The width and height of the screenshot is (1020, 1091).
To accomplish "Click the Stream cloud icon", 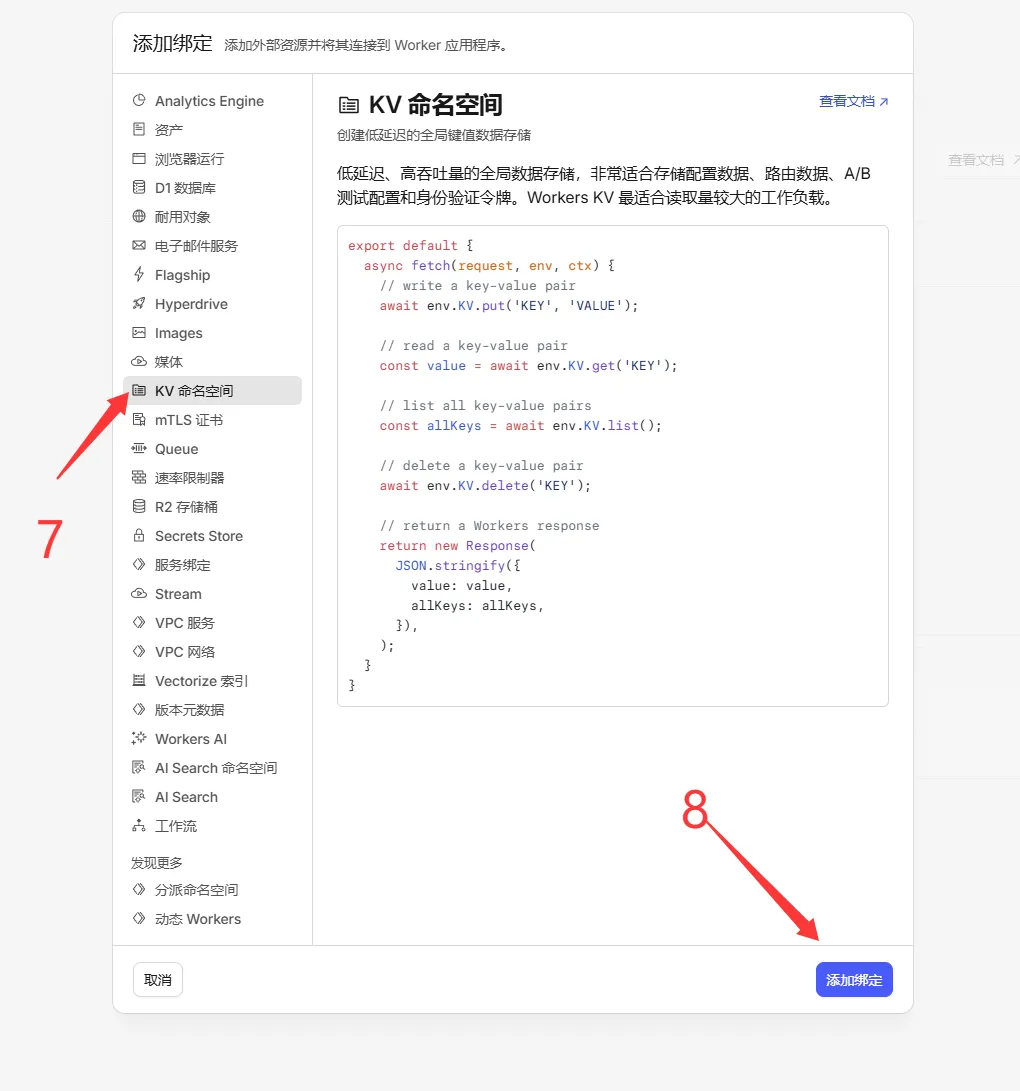I will tap(139, 594).
